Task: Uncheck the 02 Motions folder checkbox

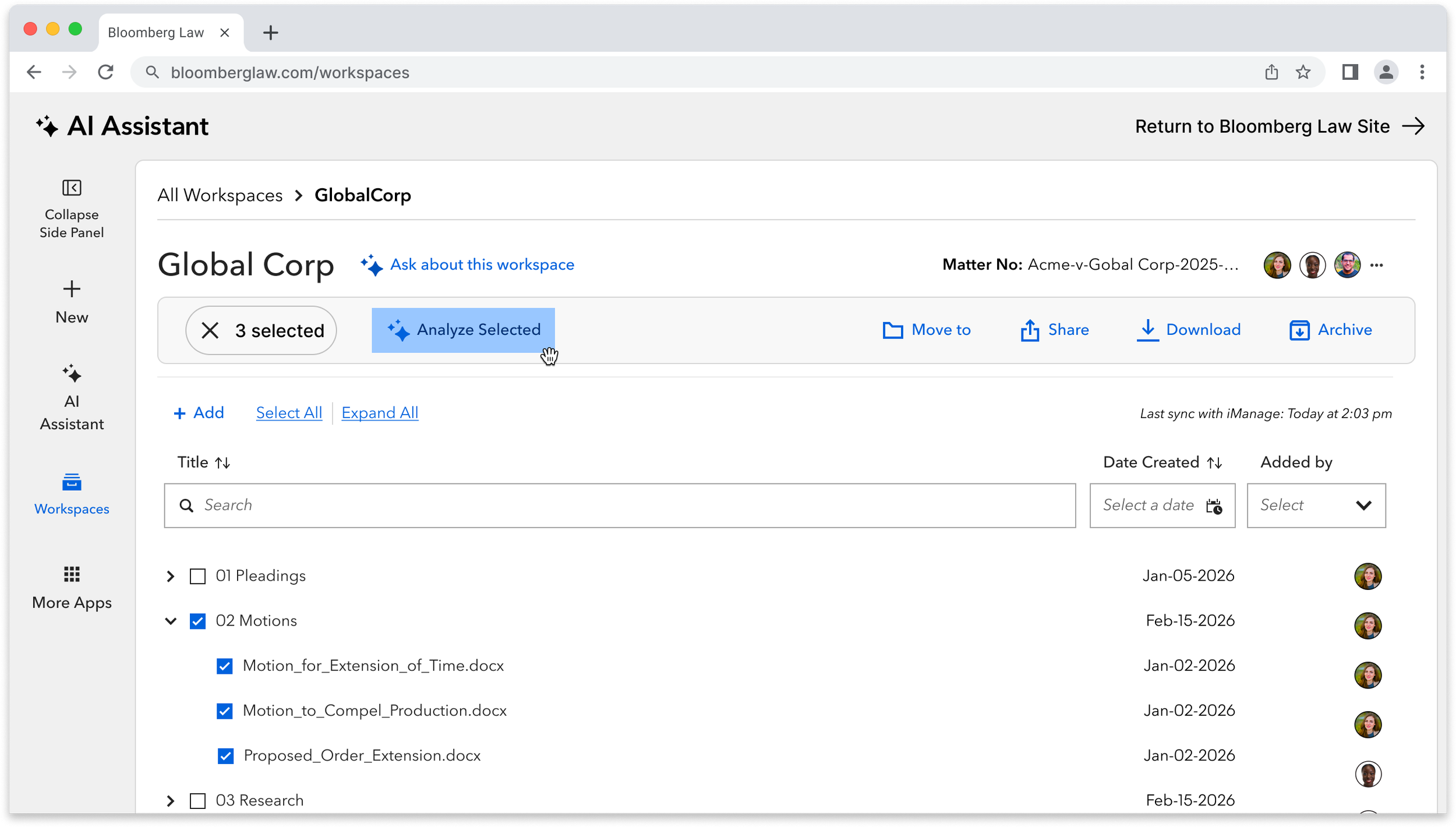Action: coord(198,621)
